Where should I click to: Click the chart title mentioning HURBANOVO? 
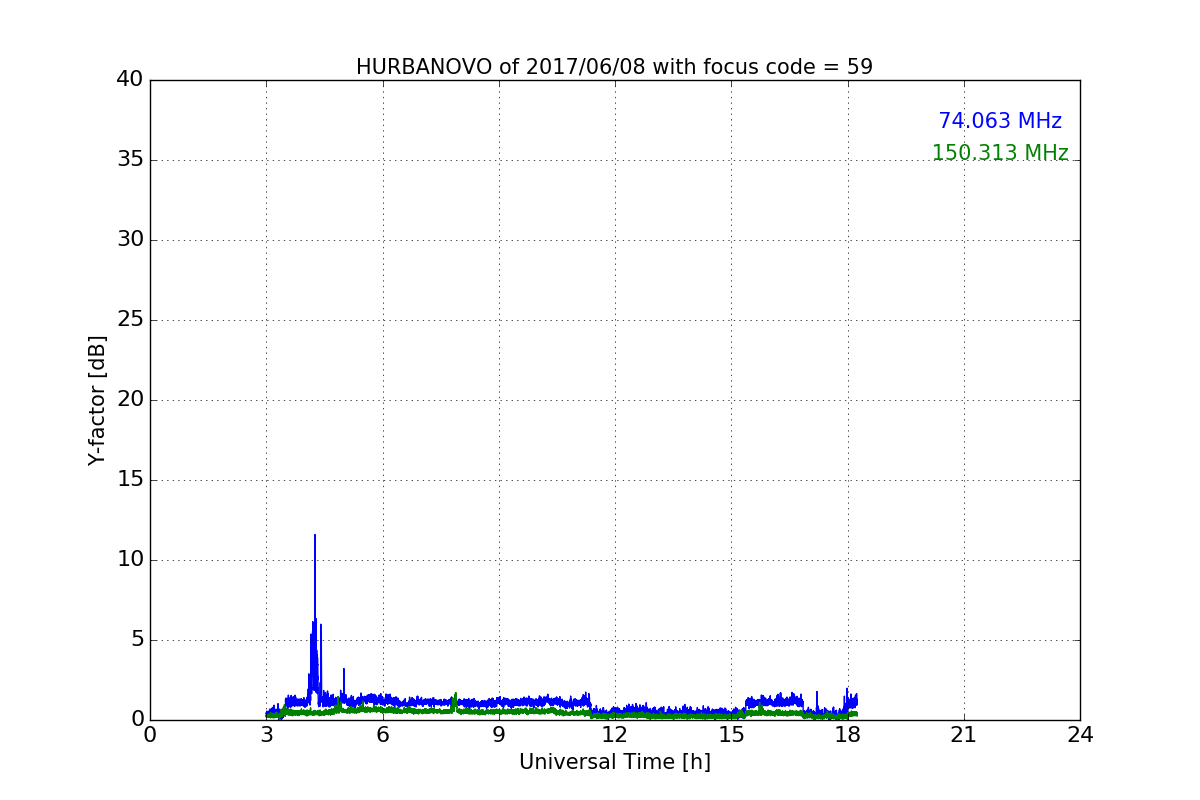pyautogui.click(x=614, y=67)
